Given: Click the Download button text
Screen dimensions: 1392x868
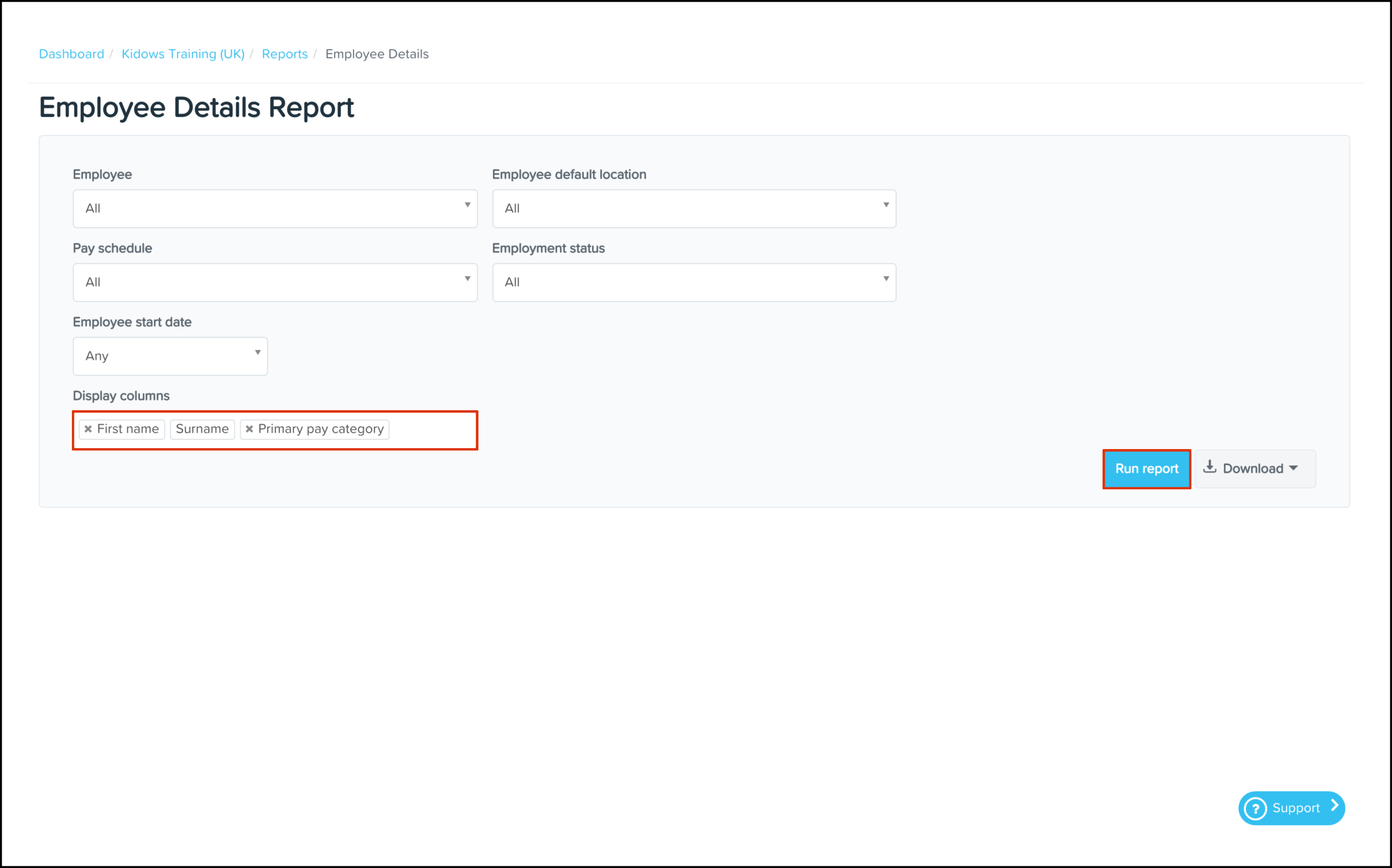Looking at the screenshot, I should (1253, 469).
